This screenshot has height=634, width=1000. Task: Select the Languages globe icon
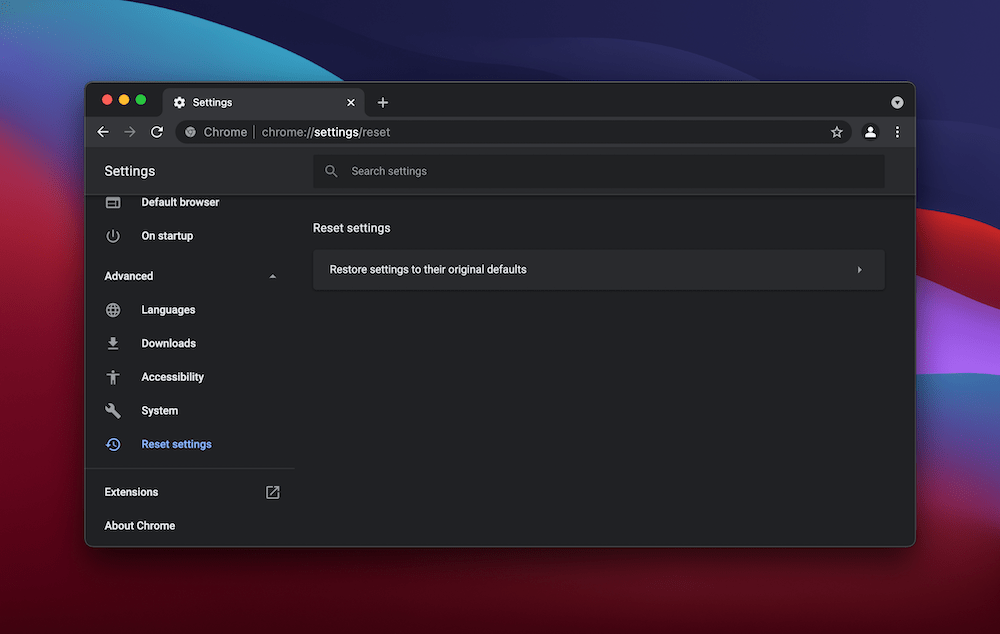tap(113, 309)
